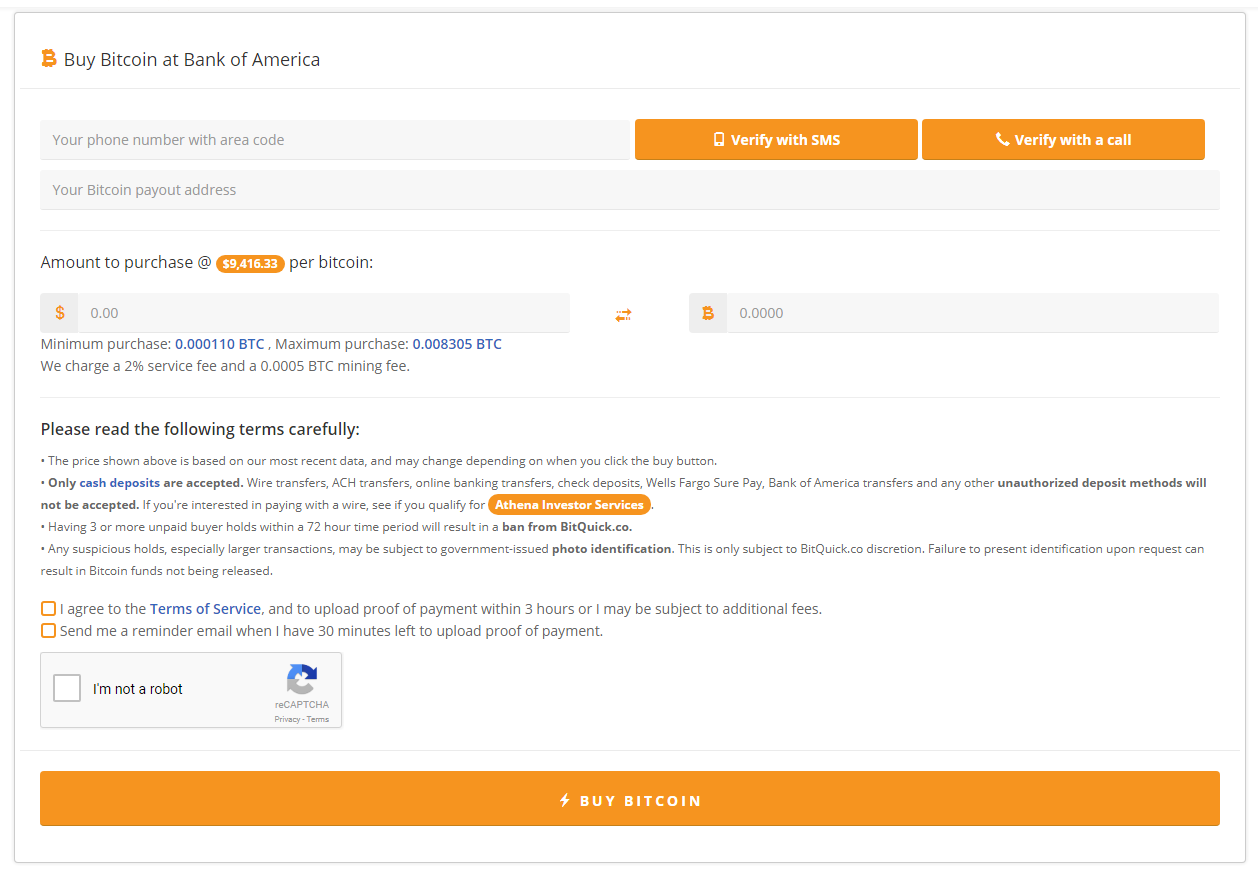Open the reCAPTCHA Privacy link
Screen dimensions: 1258x887
coord(287,719)
